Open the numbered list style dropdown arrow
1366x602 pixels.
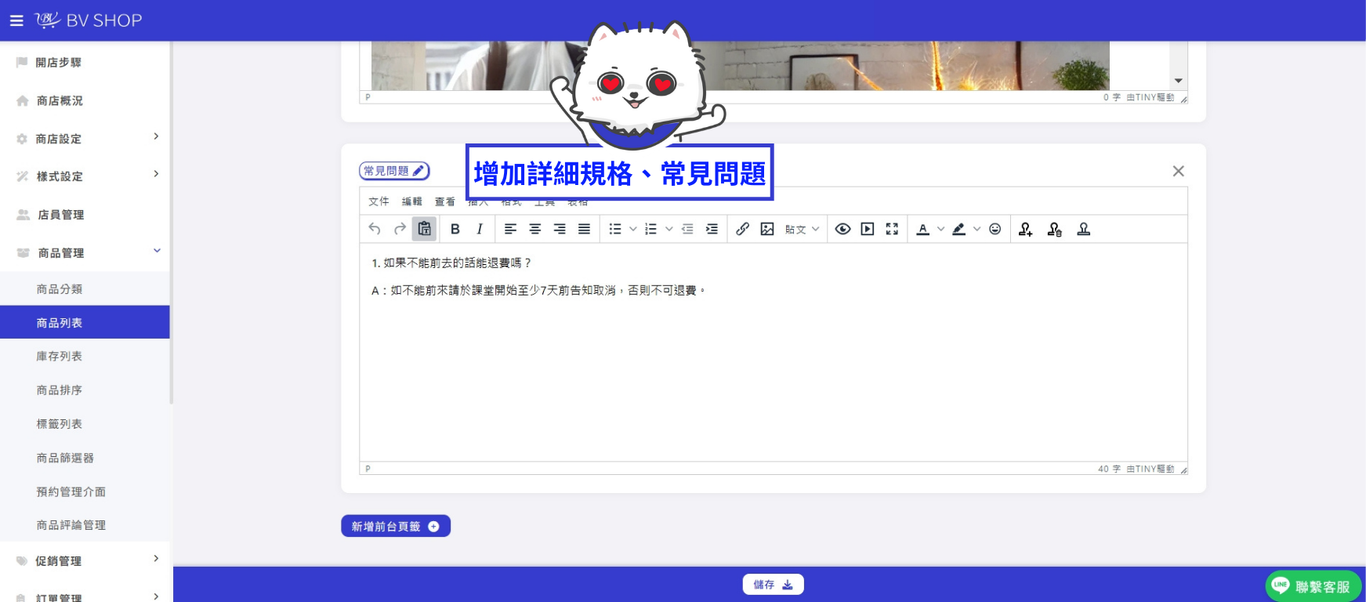pos(669,229)
